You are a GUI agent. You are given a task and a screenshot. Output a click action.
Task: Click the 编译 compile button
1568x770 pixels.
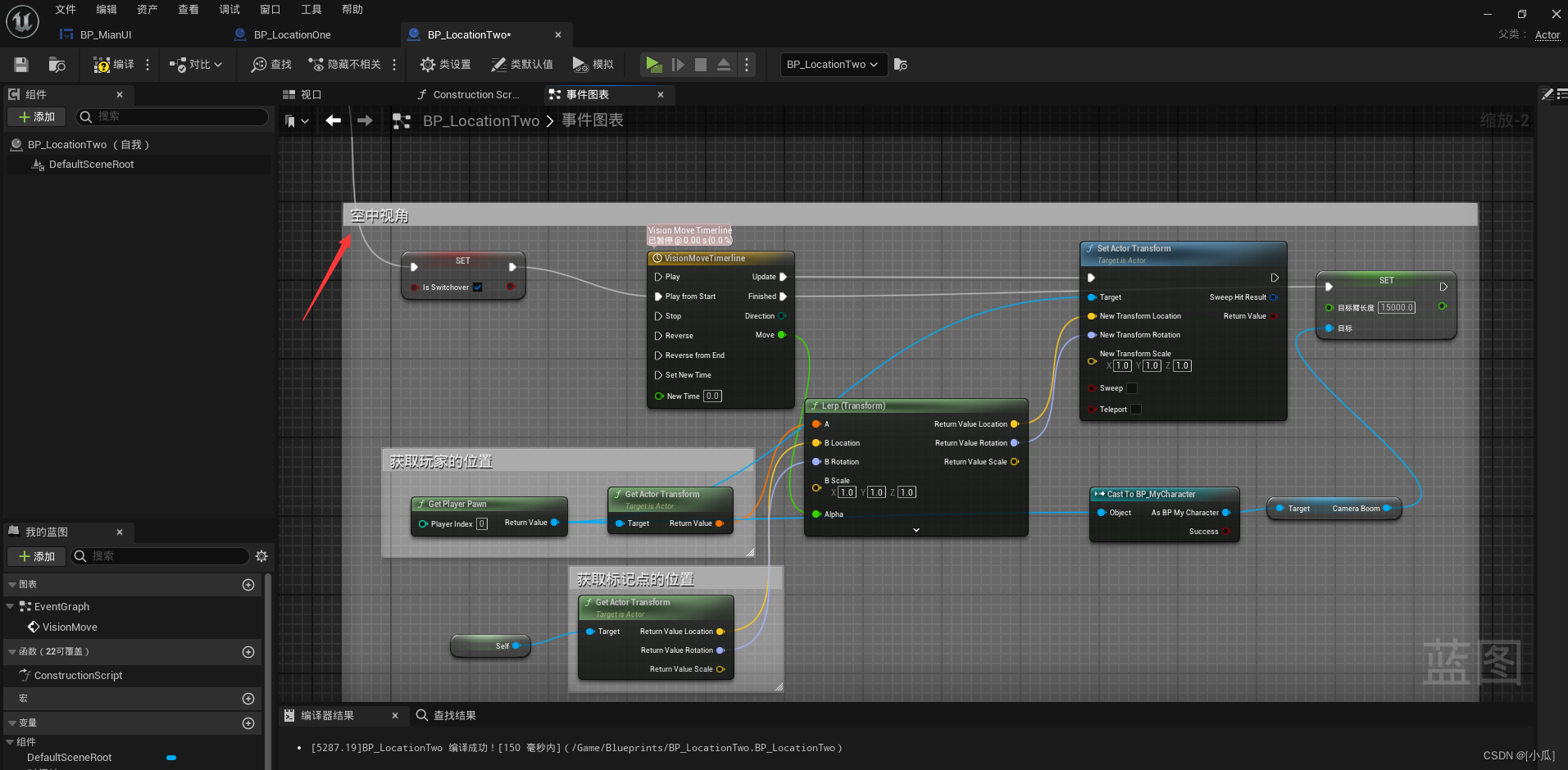point(113,65)
